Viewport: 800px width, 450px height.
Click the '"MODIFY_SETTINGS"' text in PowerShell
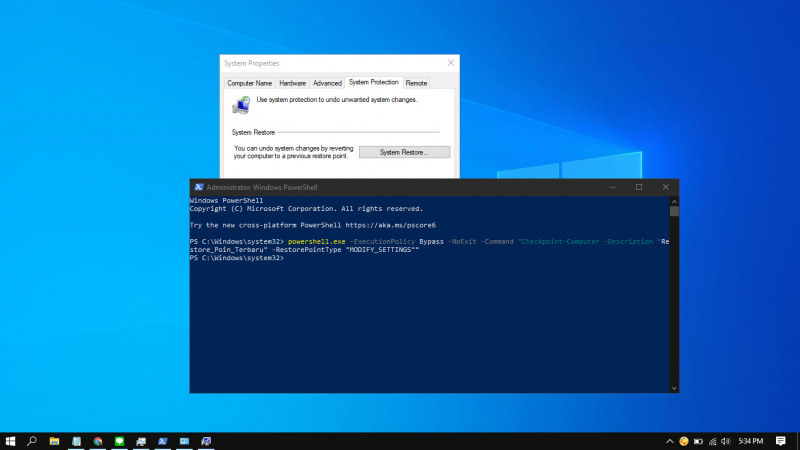[x=380, y=249]
